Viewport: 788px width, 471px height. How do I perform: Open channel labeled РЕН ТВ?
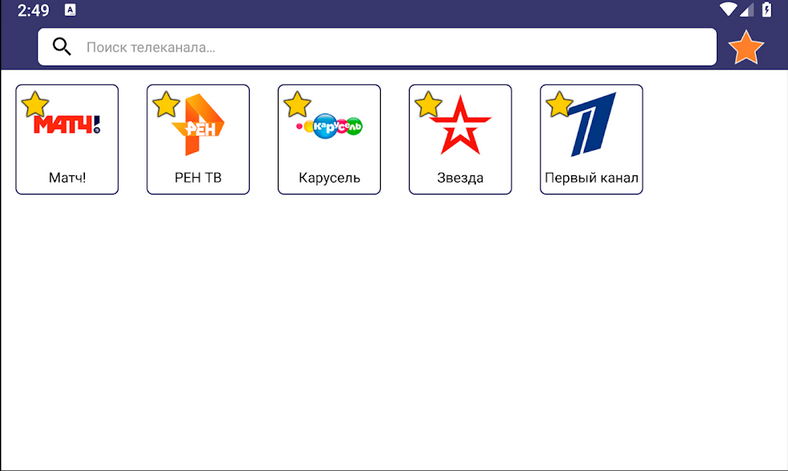click(x=198, y=179)
